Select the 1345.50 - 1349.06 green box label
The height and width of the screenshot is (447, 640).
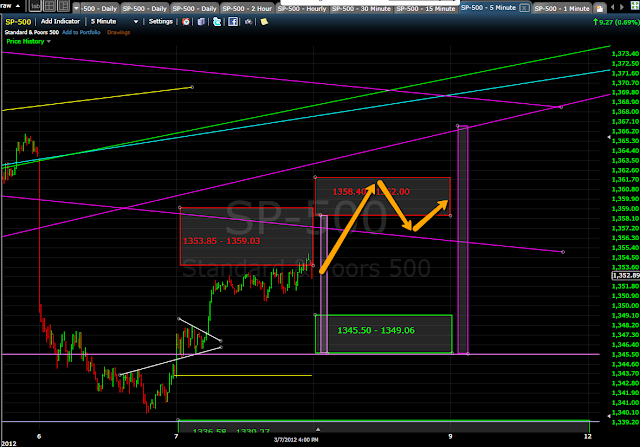376,330
